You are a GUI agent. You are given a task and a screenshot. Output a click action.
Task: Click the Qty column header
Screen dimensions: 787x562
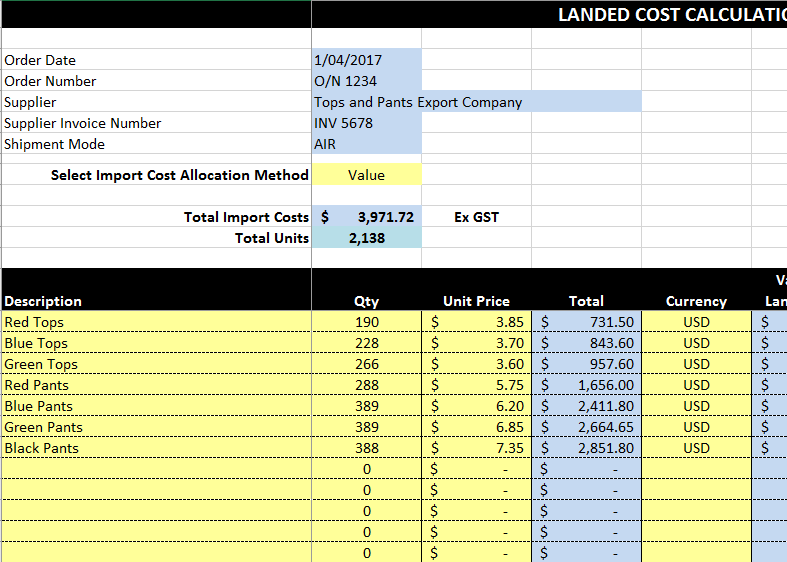366,301
